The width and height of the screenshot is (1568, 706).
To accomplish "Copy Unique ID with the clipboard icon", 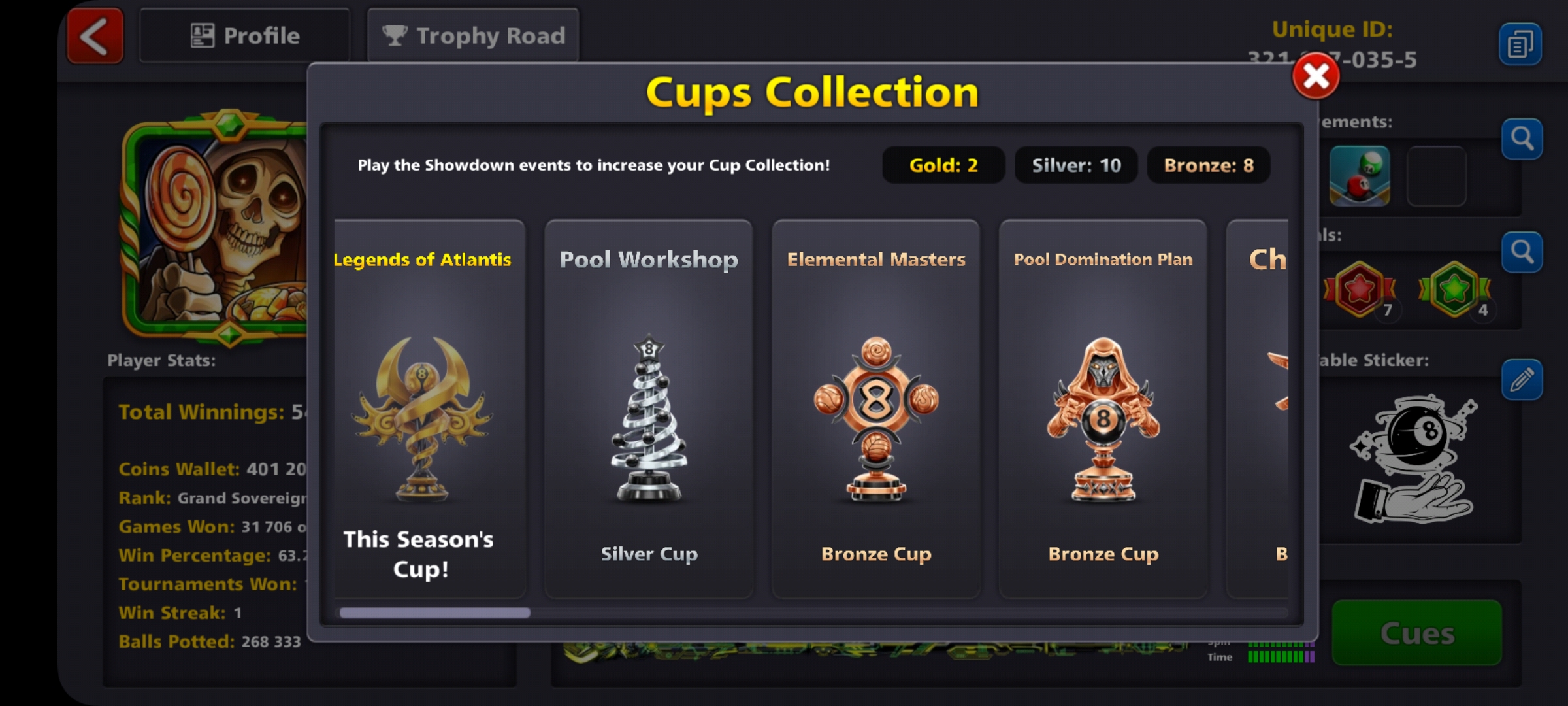I will (x=1520, y=44).
